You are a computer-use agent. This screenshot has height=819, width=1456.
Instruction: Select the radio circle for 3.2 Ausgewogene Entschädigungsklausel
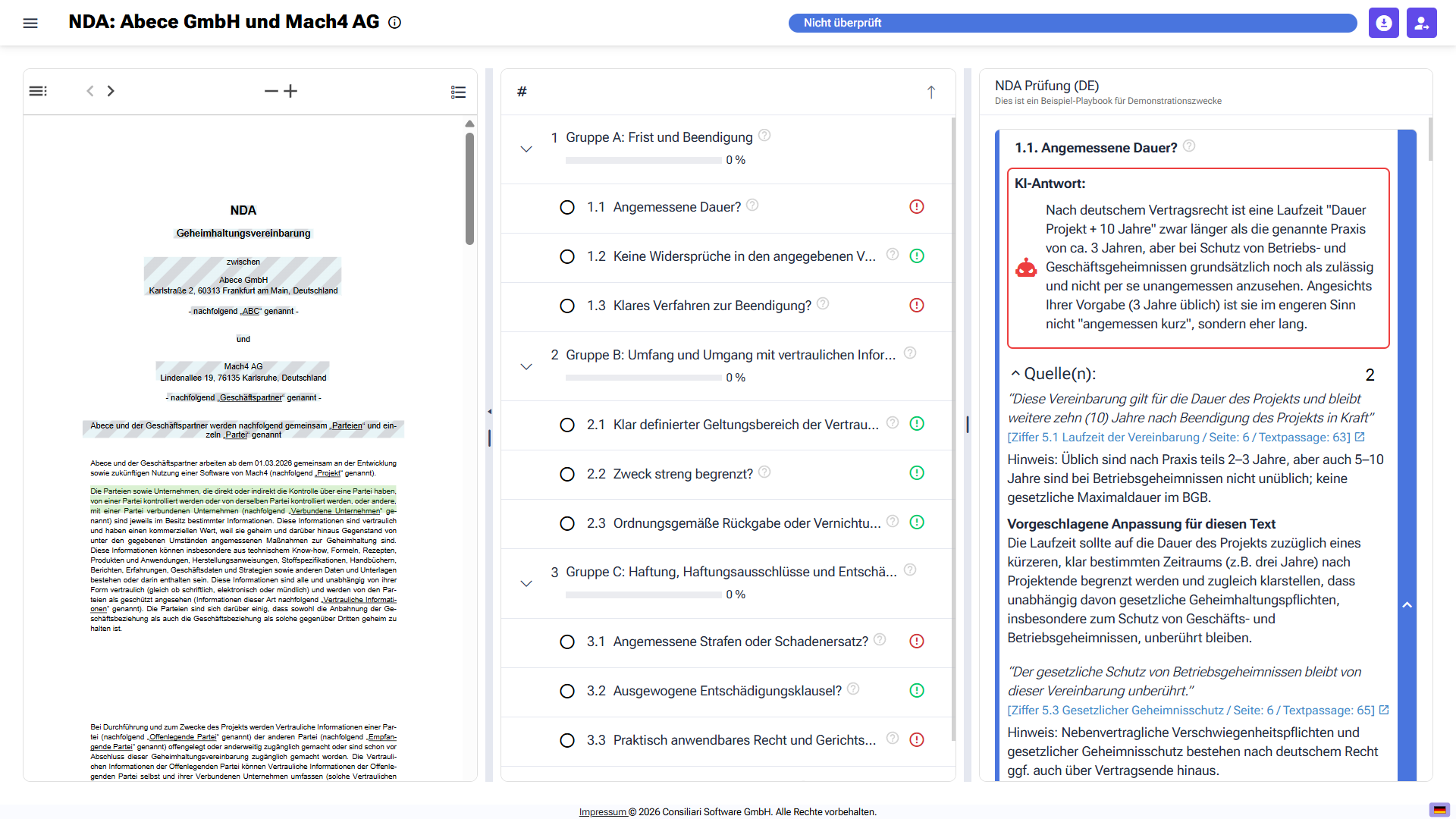click(x=567, y=691)
